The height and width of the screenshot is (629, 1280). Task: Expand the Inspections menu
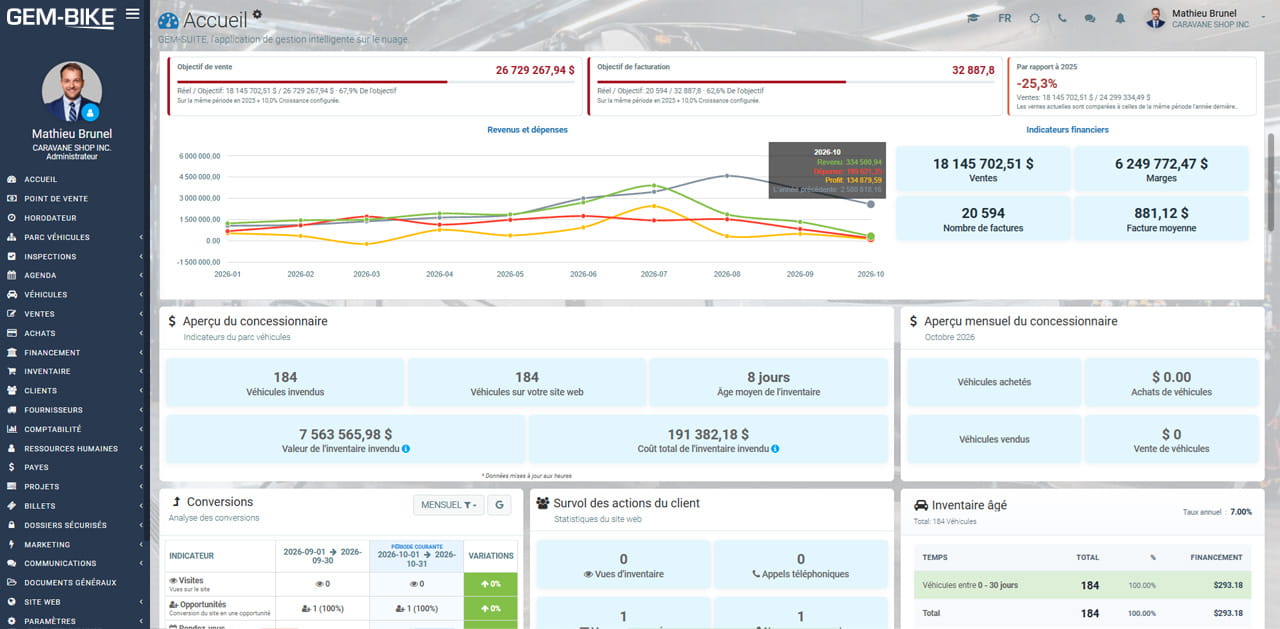[75, 256]
